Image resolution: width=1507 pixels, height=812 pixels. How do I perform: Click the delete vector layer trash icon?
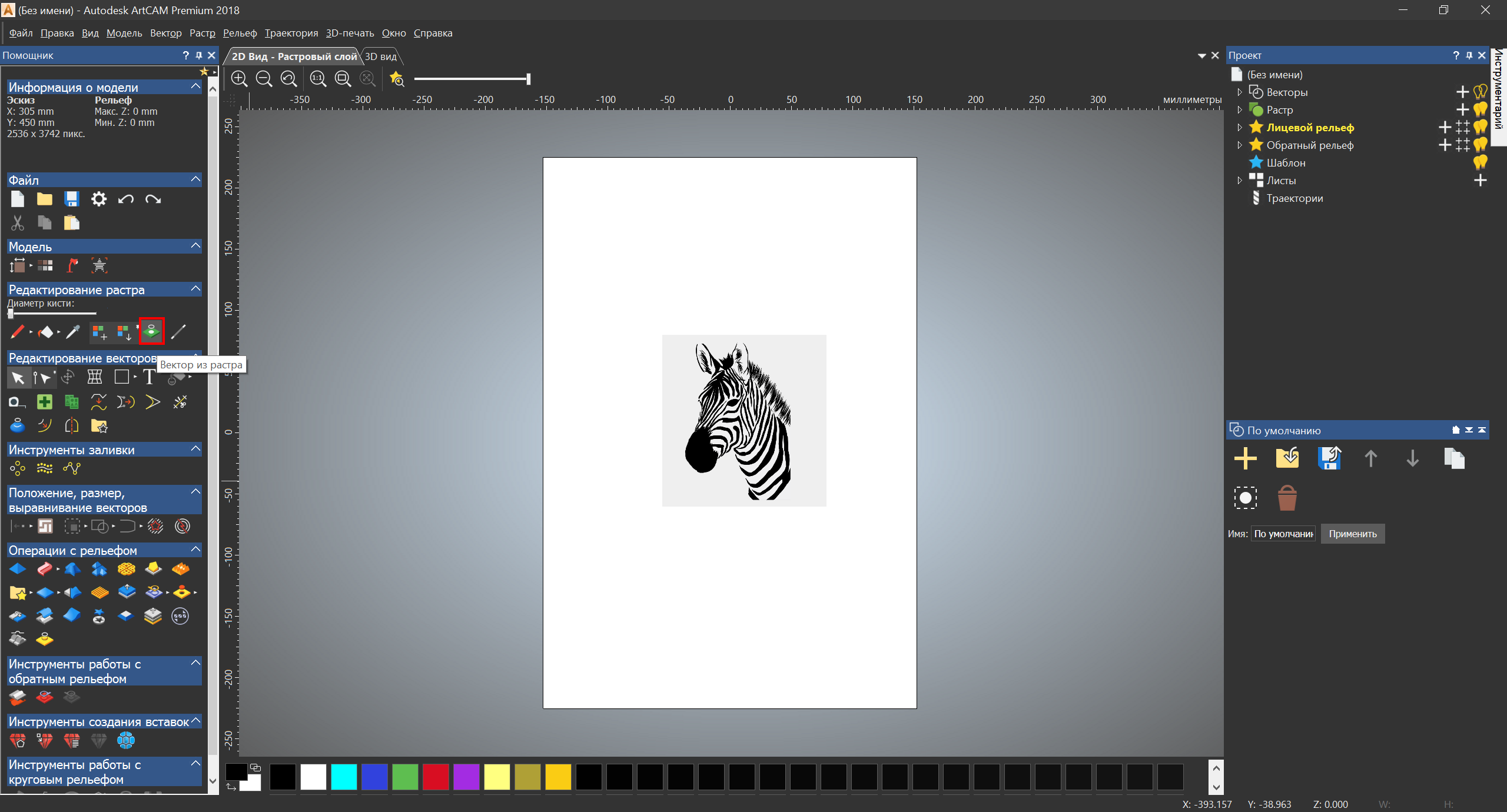pos(1287,498)
